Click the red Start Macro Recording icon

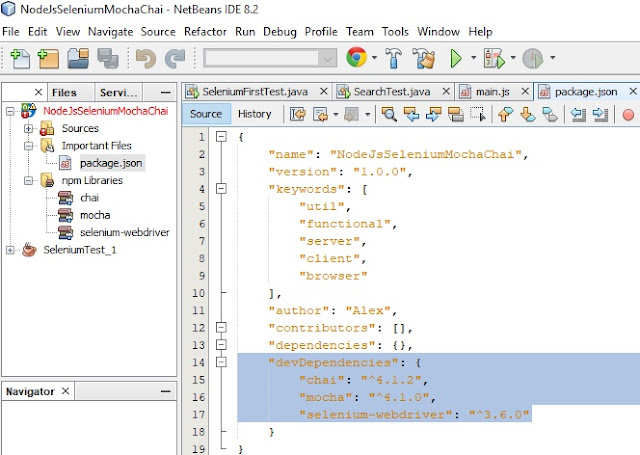pos(628,115)
